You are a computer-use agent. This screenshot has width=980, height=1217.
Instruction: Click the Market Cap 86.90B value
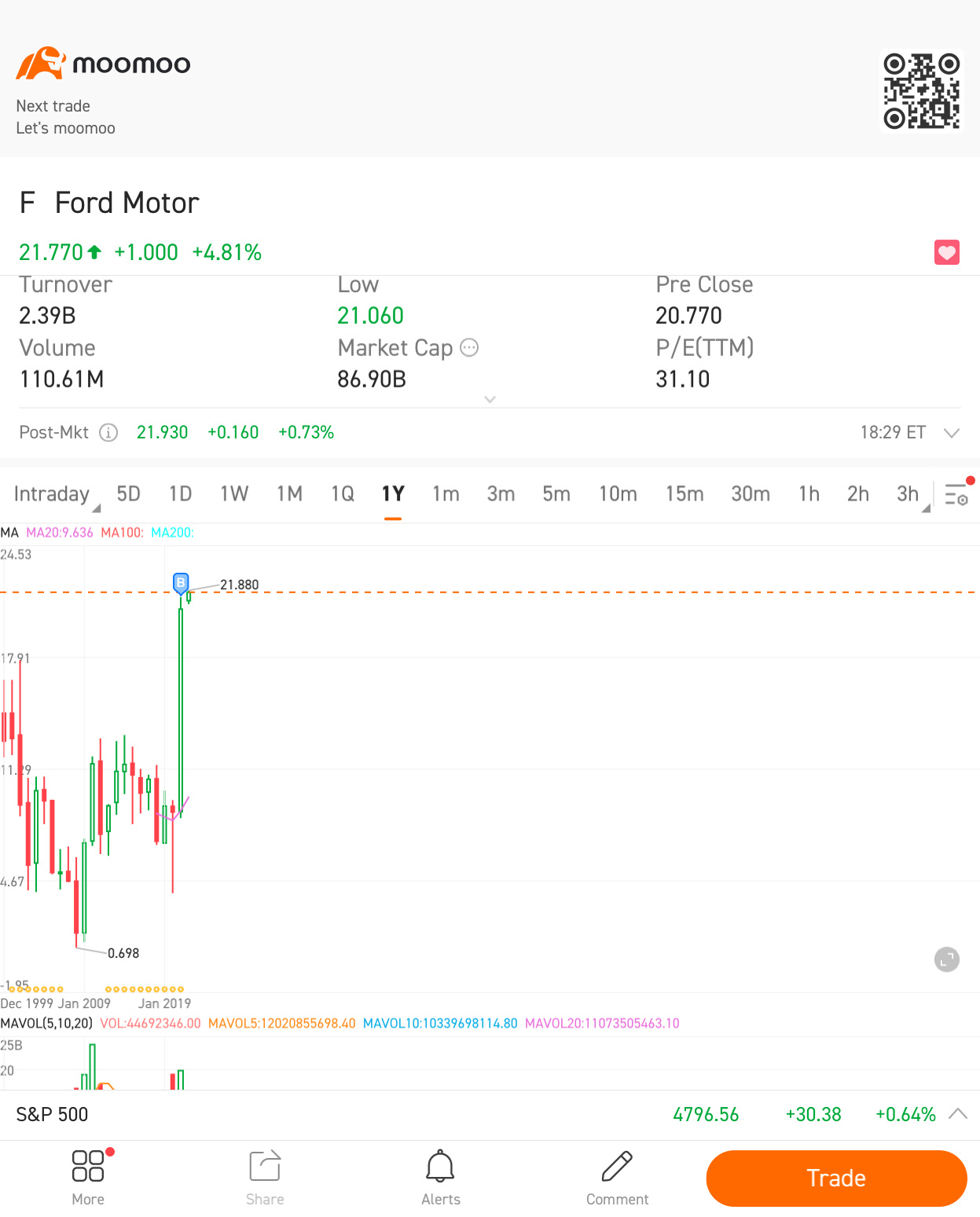click(372, 379)
